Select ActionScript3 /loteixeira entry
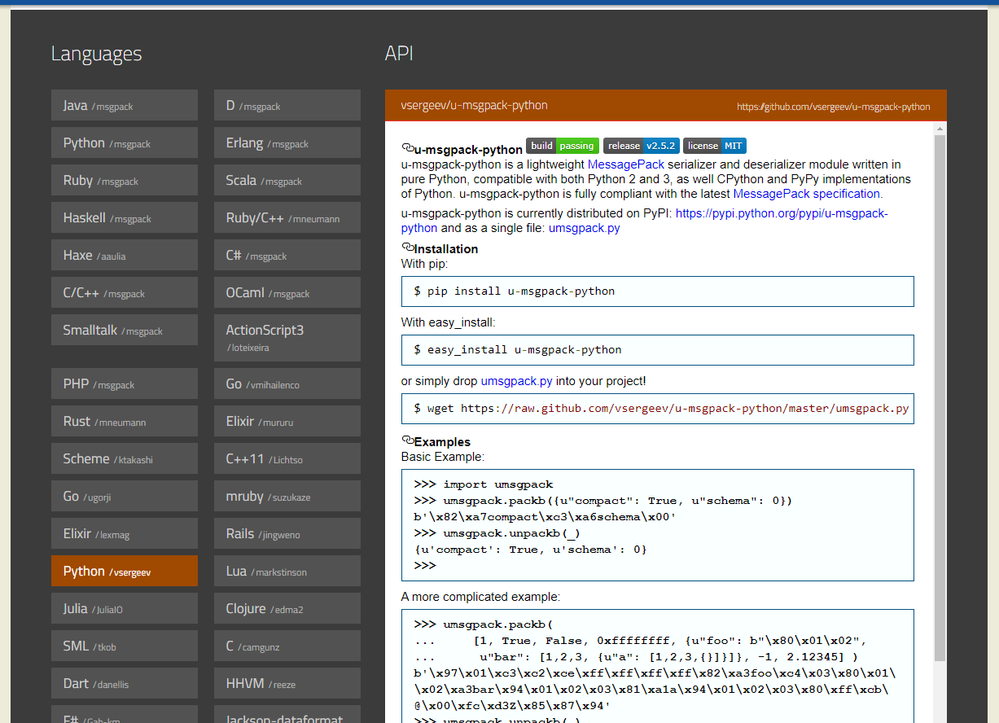 pos(287,338)
